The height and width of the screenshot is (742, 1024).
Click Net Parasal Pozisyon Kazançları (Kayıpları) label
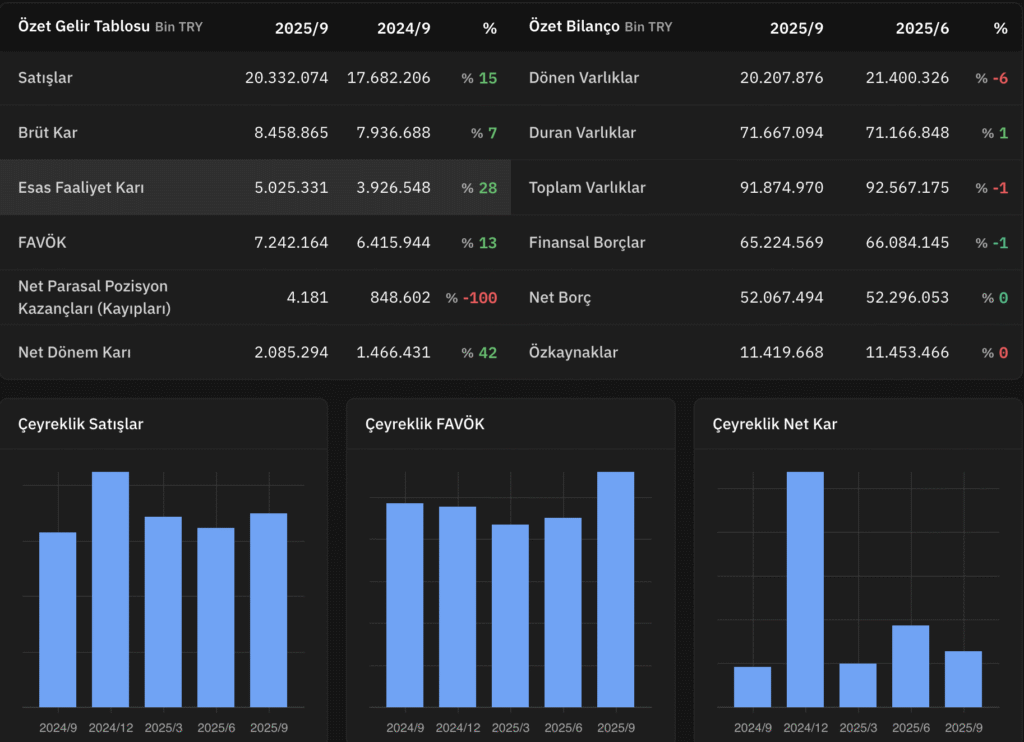tap(94, 297)
